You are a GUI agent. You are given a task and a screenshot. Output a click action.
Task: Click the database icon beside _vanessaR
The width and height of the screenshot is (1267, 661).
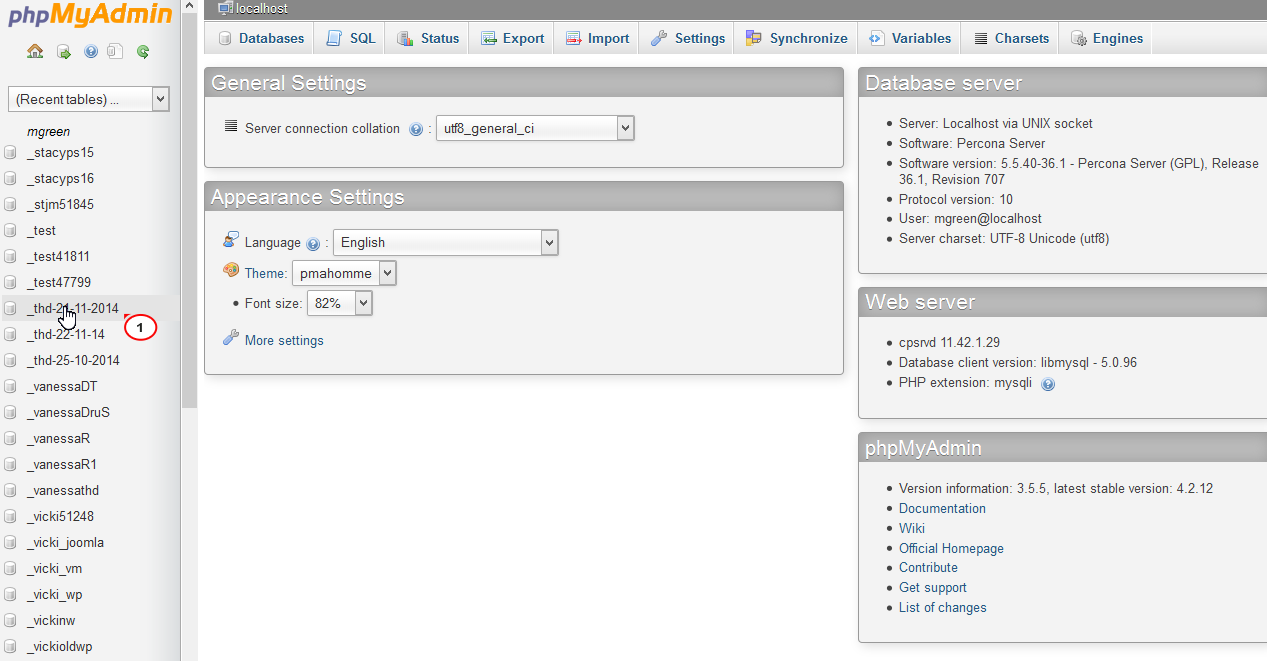(x=10, y=439)
